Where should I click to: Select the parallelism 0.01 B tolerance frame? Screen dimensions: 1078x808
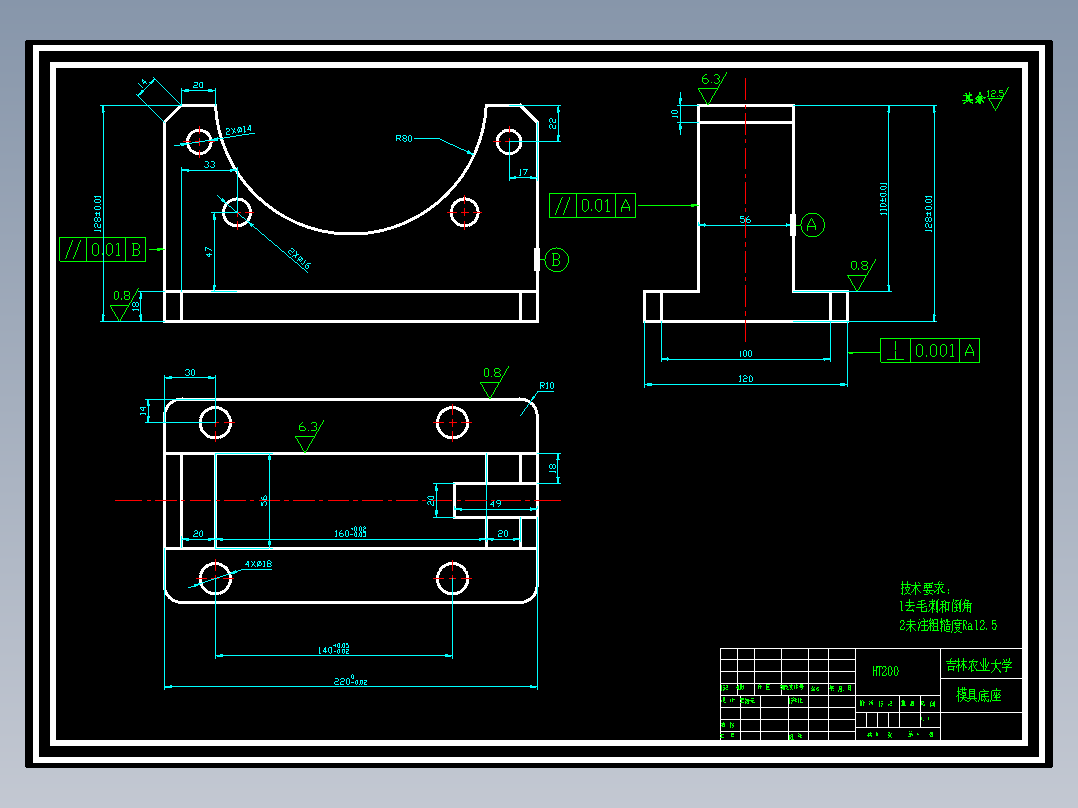tap(102, 249)
